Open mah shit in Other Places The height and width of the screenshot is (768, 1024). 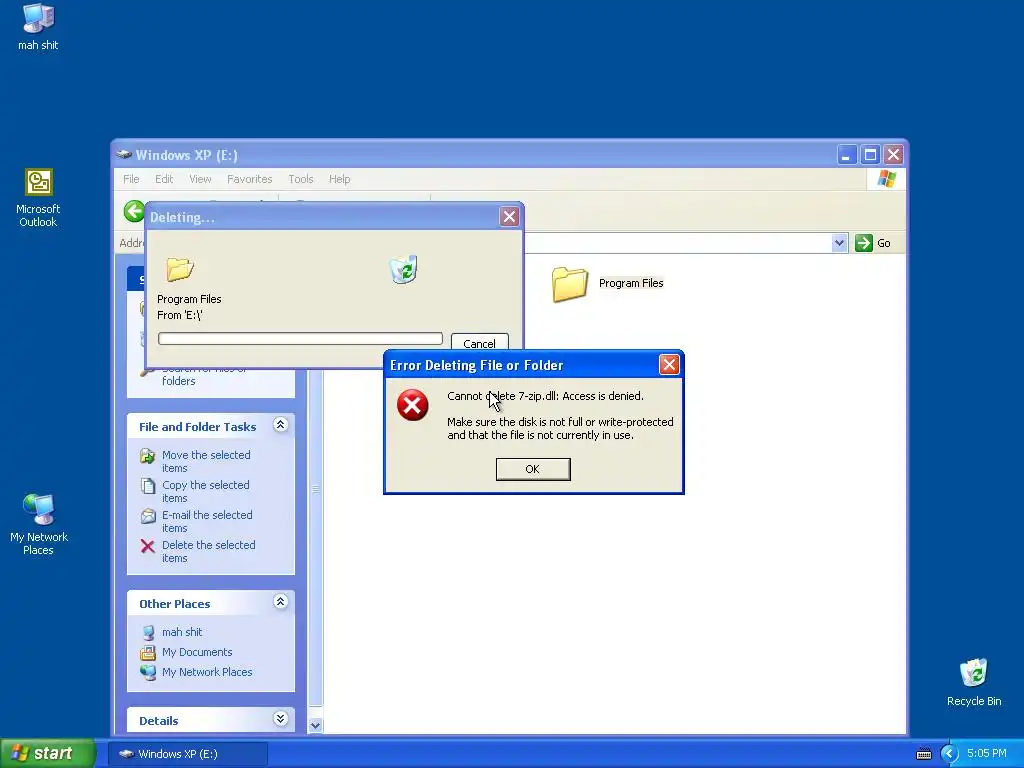tap(182, 632)
